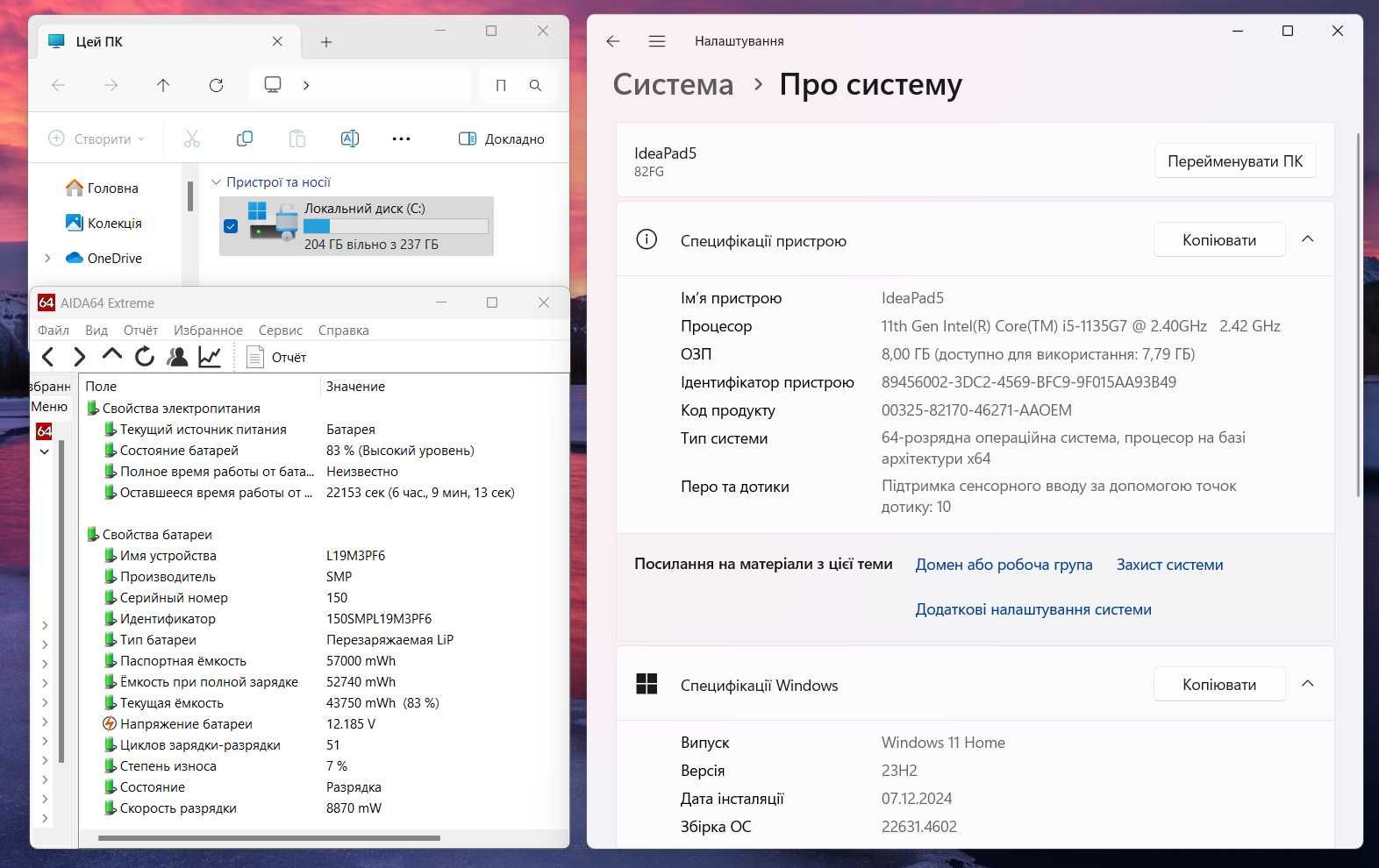Copy Windows specs with Копіювати button
Screen dimensions: 1379x868
(1219, 684)
